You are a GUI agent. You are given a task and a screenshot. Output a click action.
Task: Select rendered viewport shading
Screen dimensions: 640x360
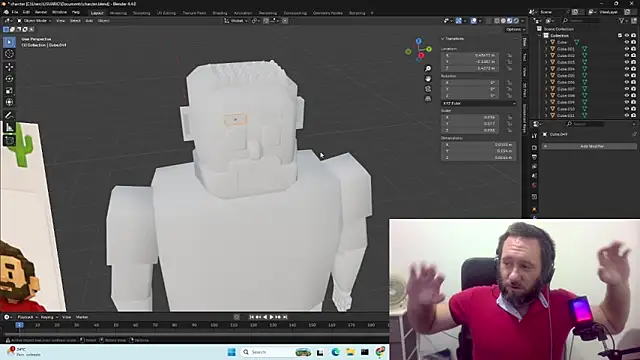pyautogui.click(x=516, y=20)
